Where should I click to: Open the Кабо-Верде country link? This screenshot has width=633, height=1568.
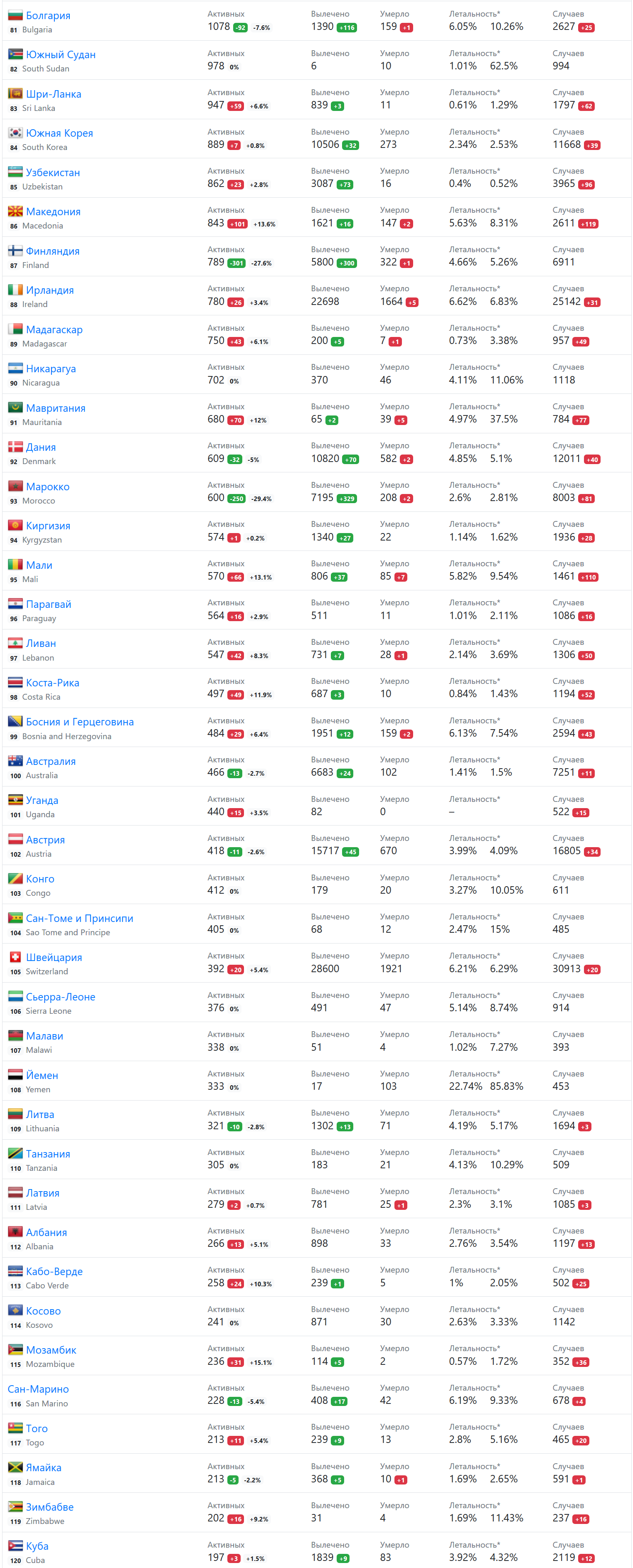point(54,1271)
